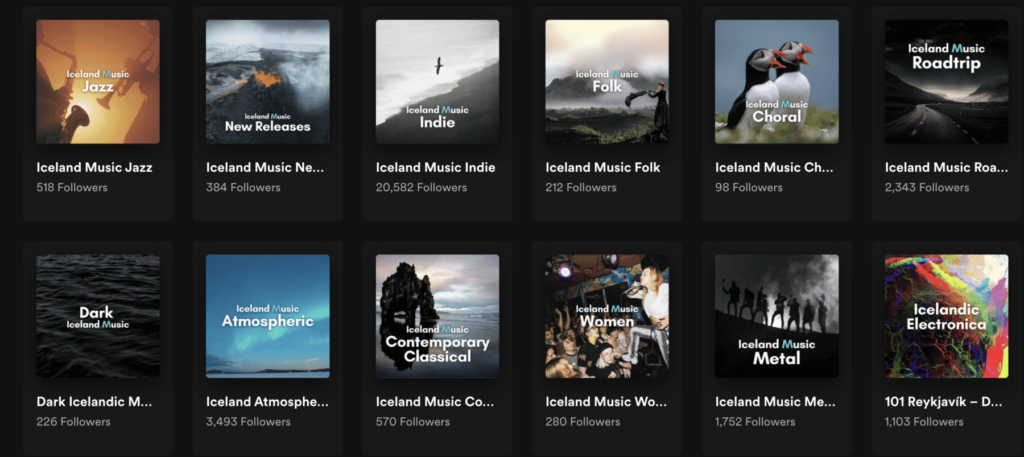Select the '98 Followers' text
1024x457 pixels.
click(x=748, y=188)
